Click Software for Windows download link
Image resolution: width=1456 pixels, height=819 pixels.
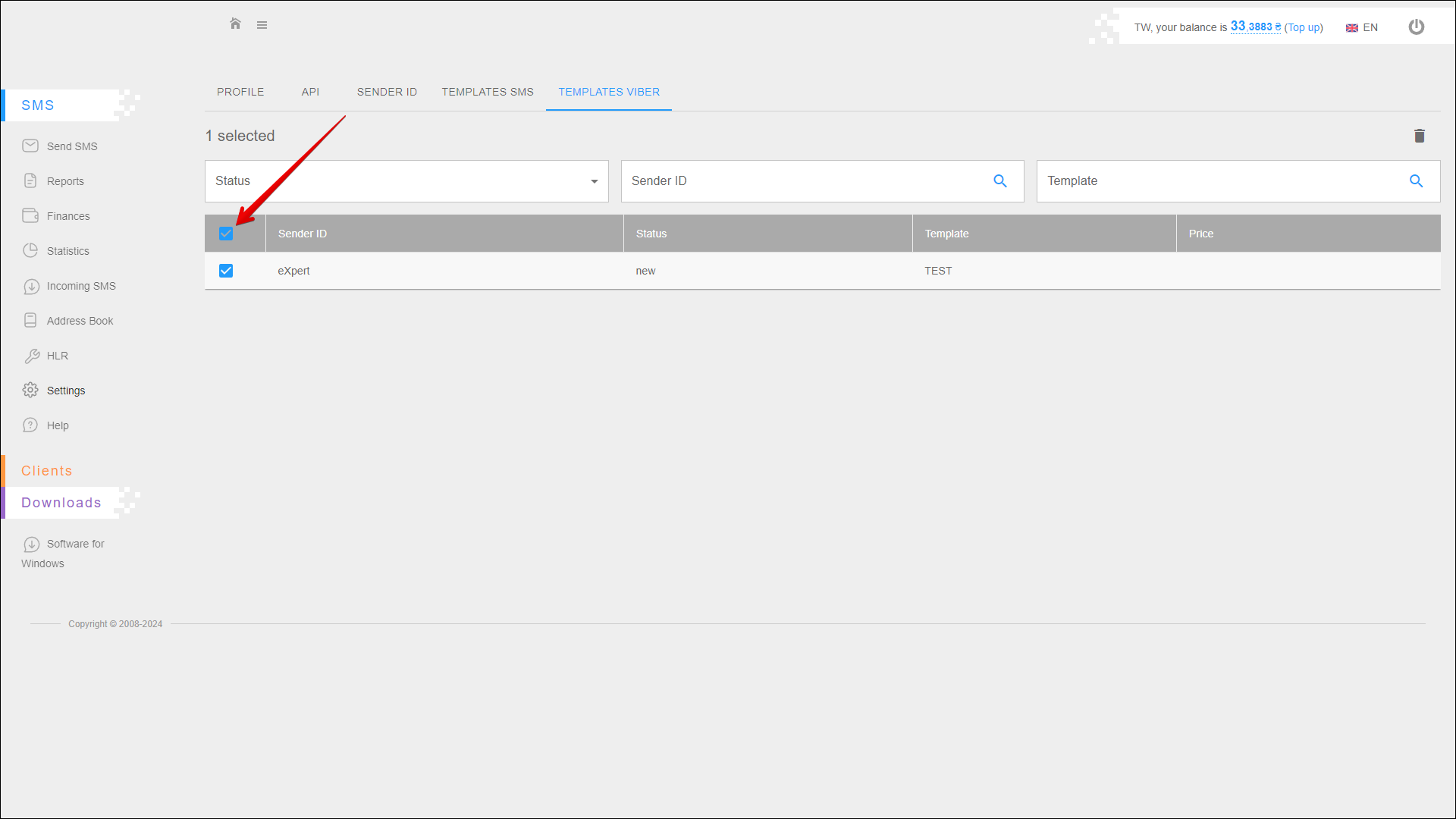75,544
